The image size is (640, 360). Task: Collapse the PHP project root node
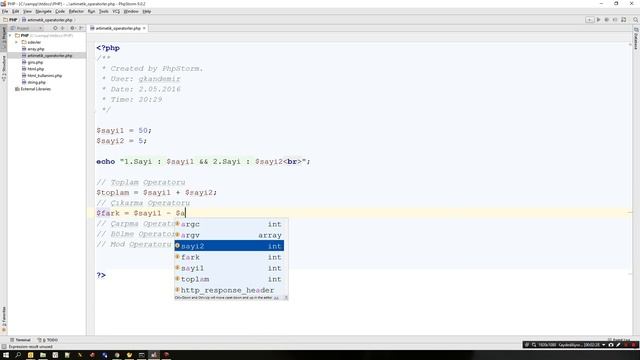point(10,36)
